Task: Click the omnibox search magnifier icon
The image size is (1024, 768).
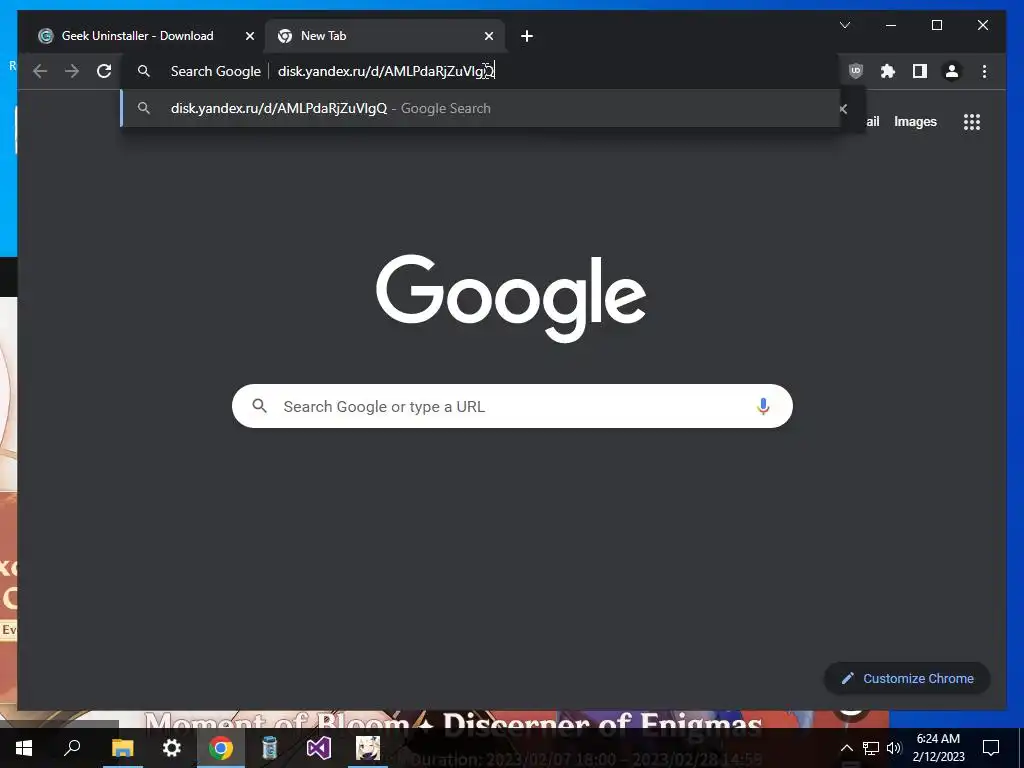Action: pos(144,71)
